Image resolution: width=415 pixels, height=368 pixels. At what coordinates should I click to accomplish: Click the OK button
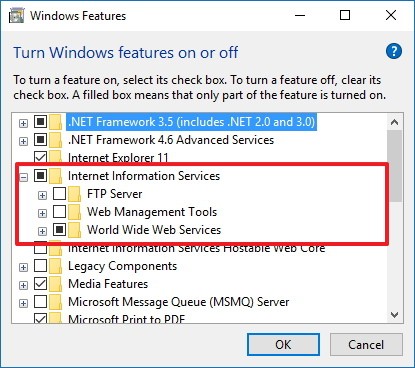point(283,345)
